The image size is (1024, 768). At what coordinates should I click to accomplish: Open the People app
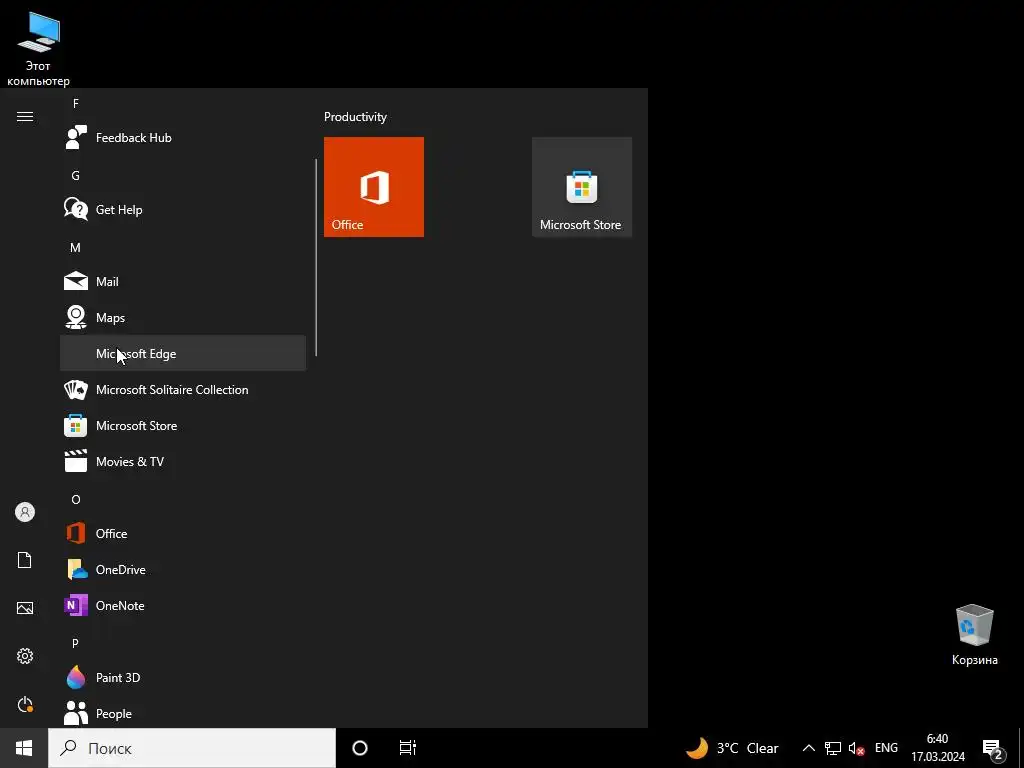tap(183, 713)
